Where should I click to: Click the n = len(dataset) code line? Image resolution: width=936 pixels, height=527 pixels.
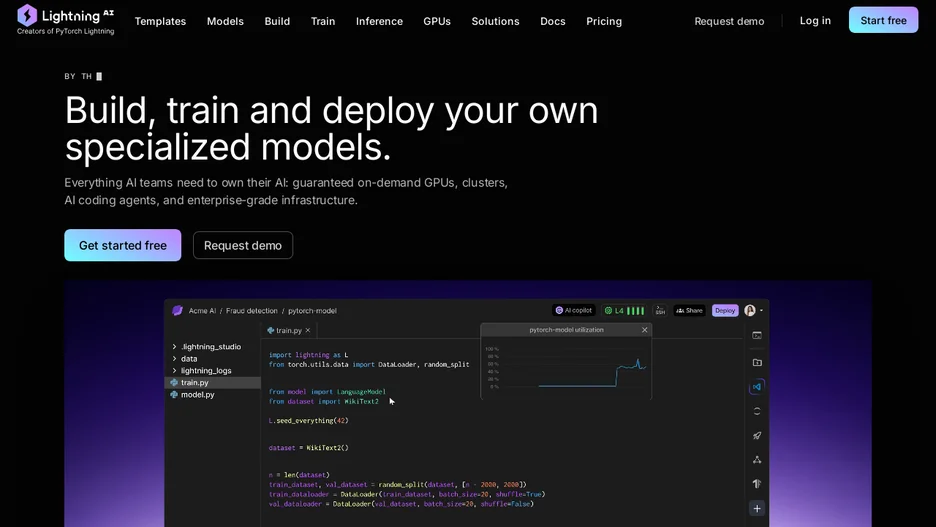pyautogui.click(x=299, y=475)
